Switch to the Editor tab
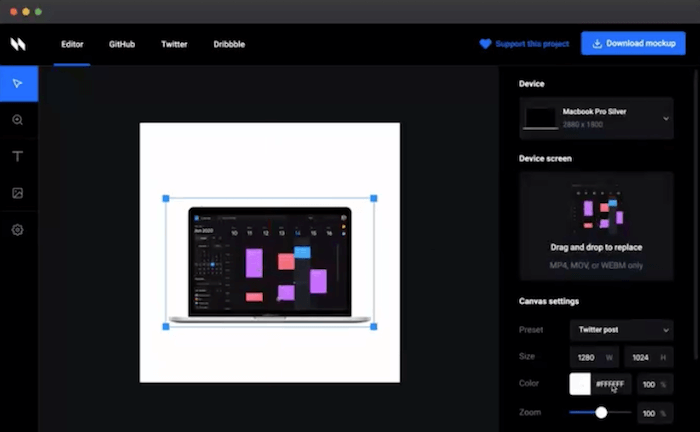Viewport: 700px width, 432px height. (x=72, y=44)
